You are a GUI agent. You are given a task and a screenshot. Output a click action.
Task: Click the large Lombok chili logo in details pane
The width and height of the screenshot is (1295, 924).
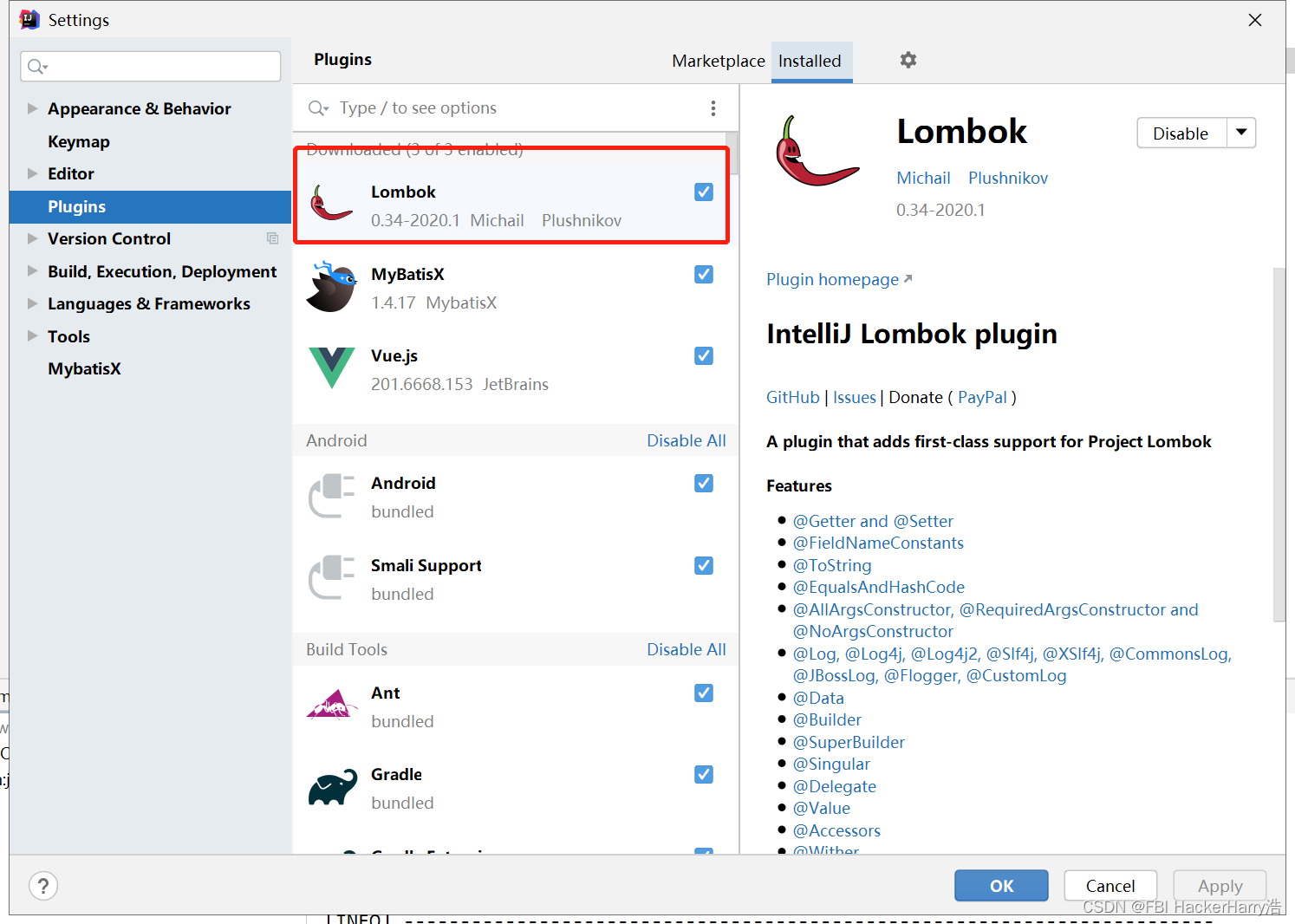[x=816, y=151]
